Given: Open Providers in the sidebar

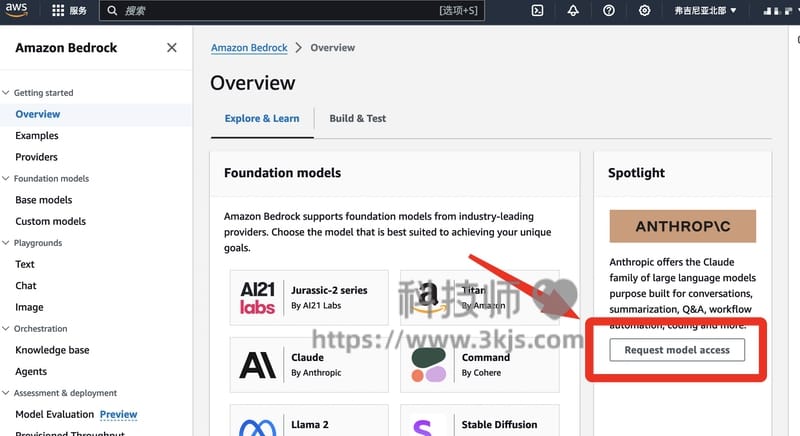Looking at the screenshot, I should 36,157.
